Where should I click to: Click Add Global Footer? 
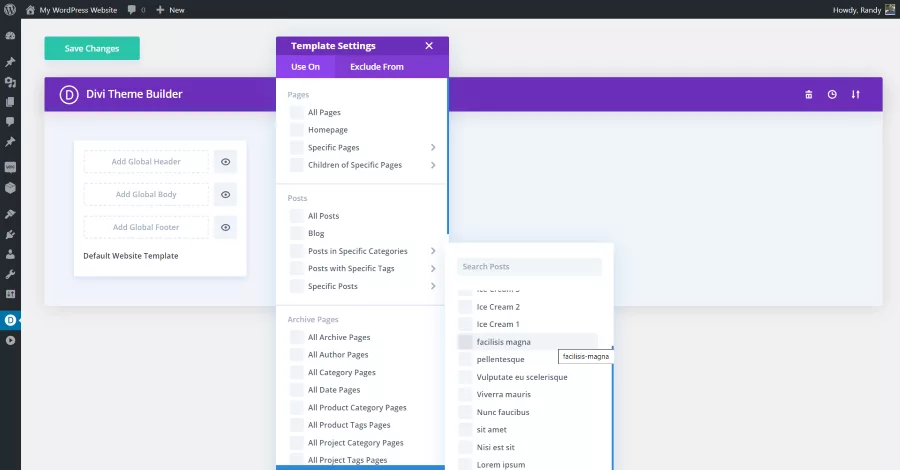click(x=146, y=227)
